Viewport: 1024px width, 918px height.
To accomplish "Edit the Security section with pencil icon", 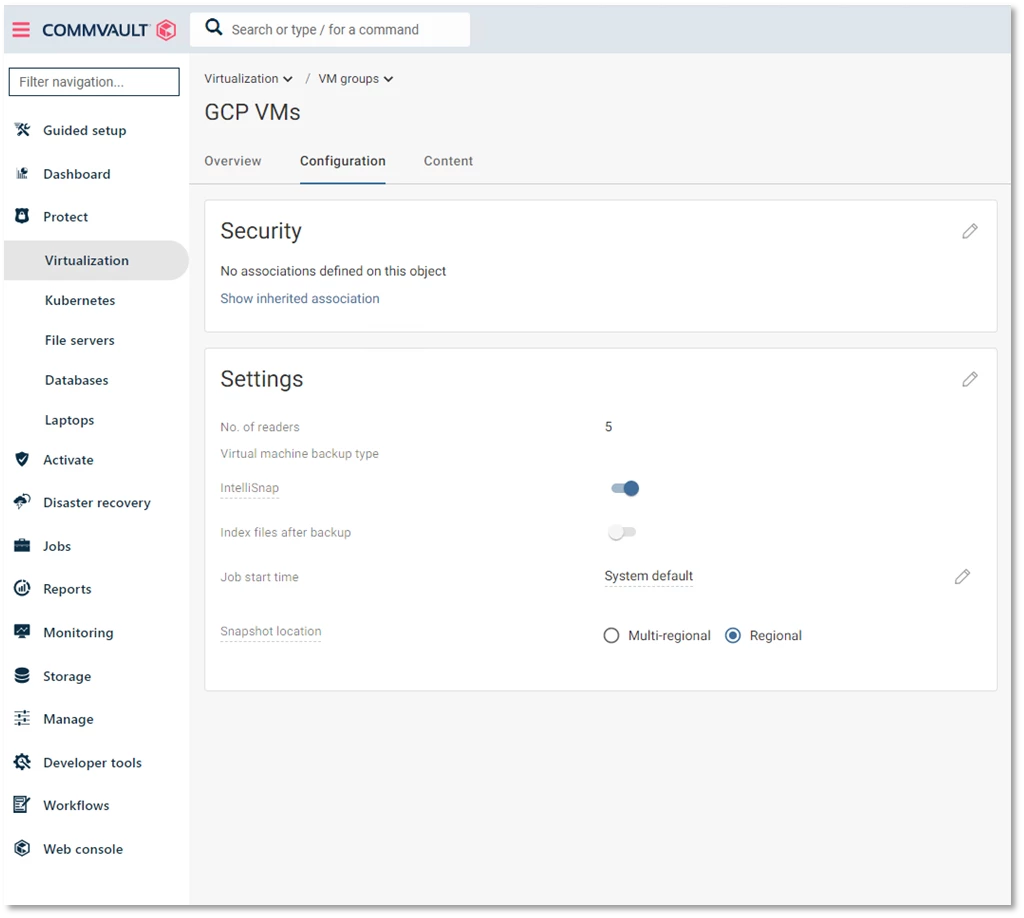I will (x=970, y=231).
